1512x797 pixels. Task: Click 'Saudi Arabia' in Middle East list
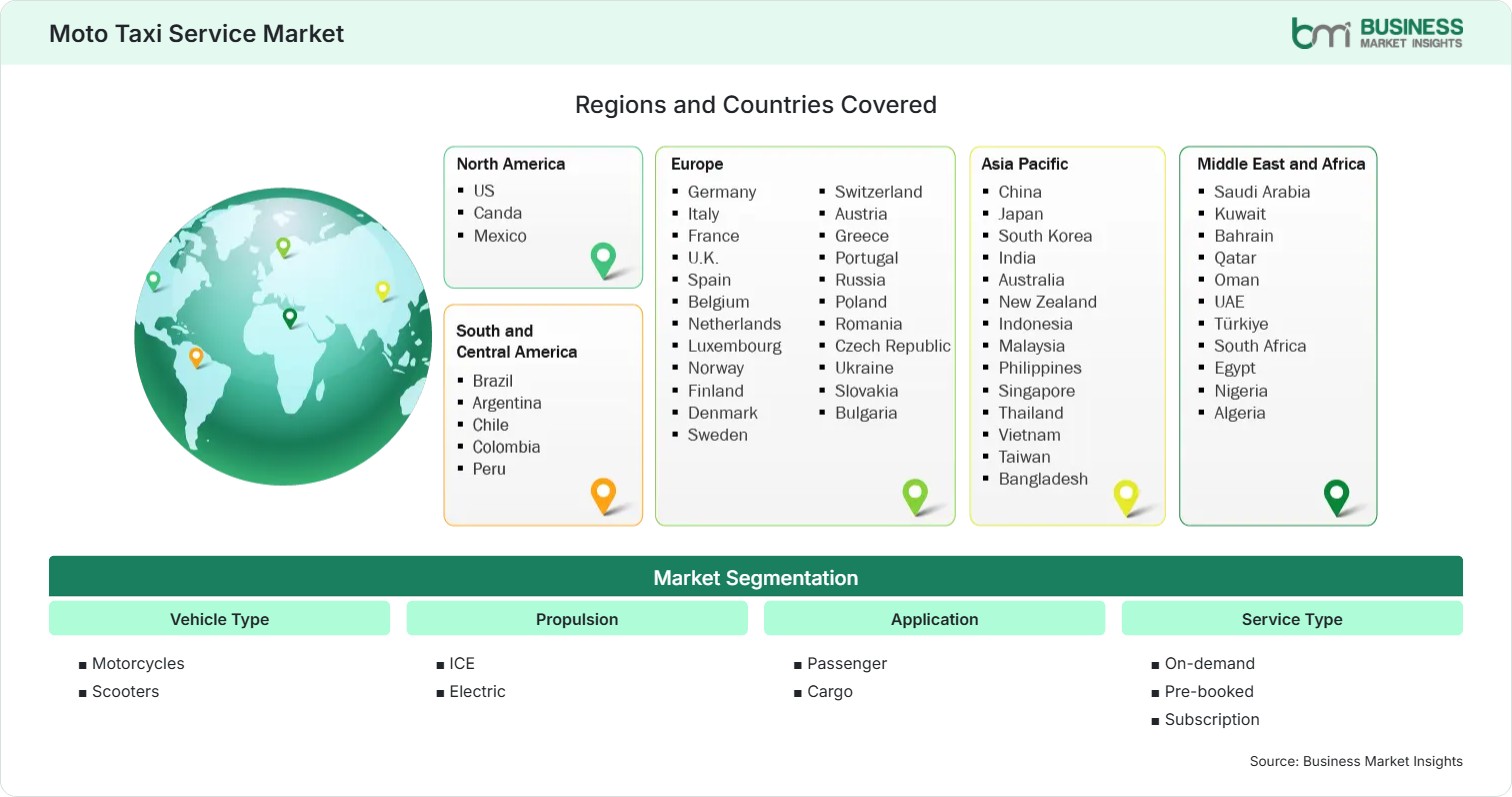click(1262, 191)
